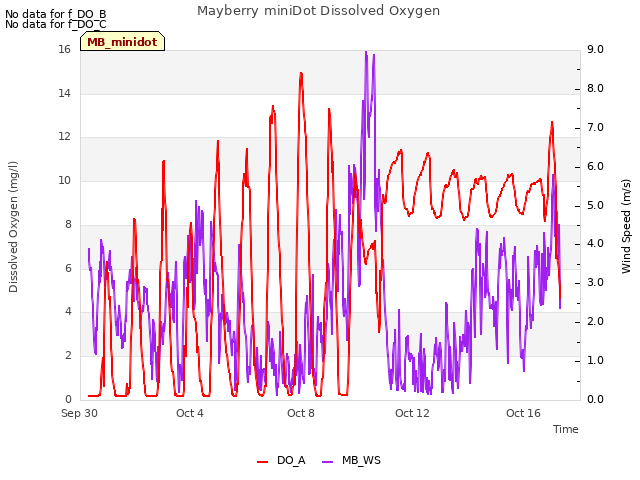Viewport: 640px width, 480px height.
Task: Click the MB_minidot tab label
Action: tap(122, 42)
